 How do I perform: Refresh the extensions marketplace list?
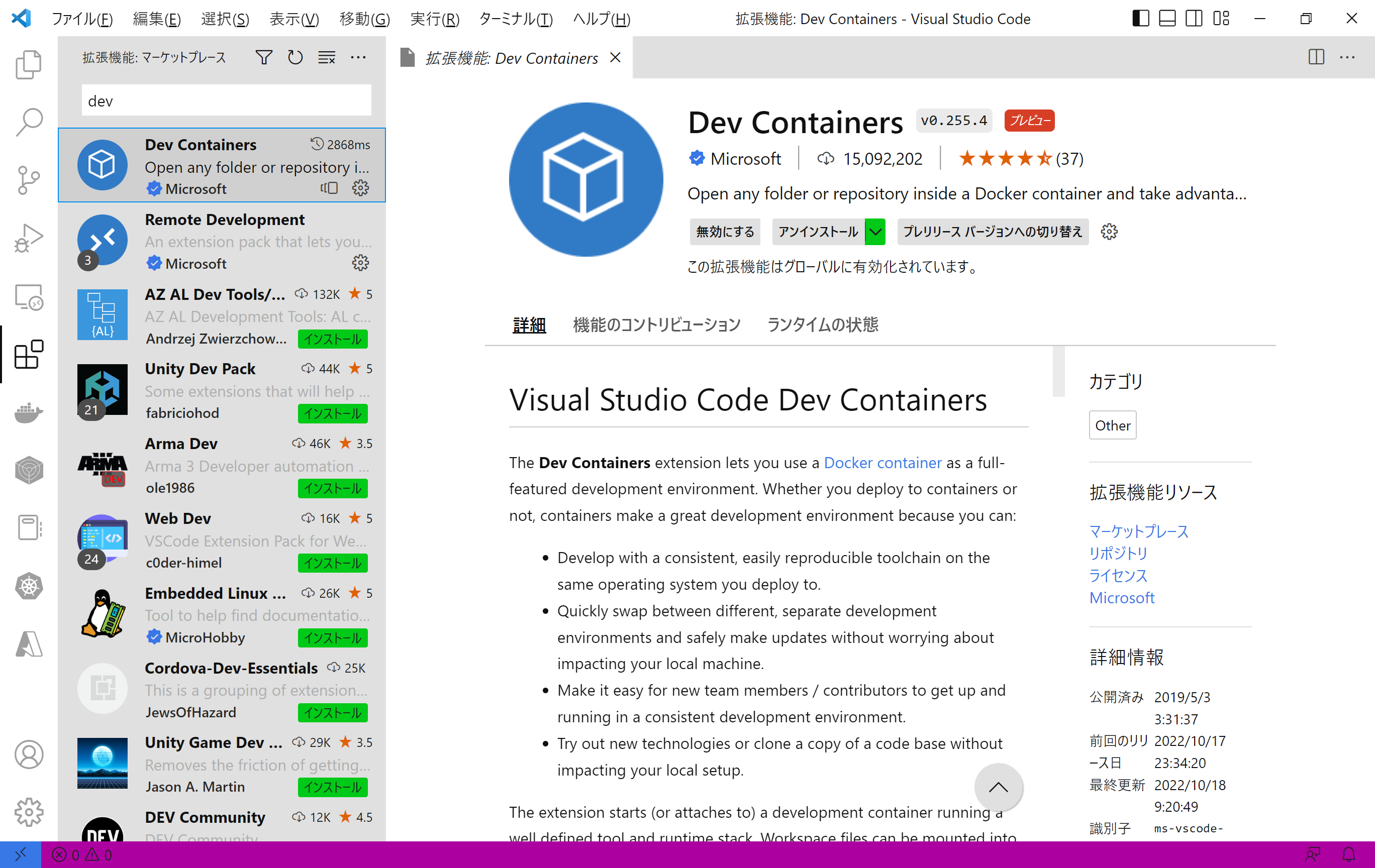[x=295, y=58]
